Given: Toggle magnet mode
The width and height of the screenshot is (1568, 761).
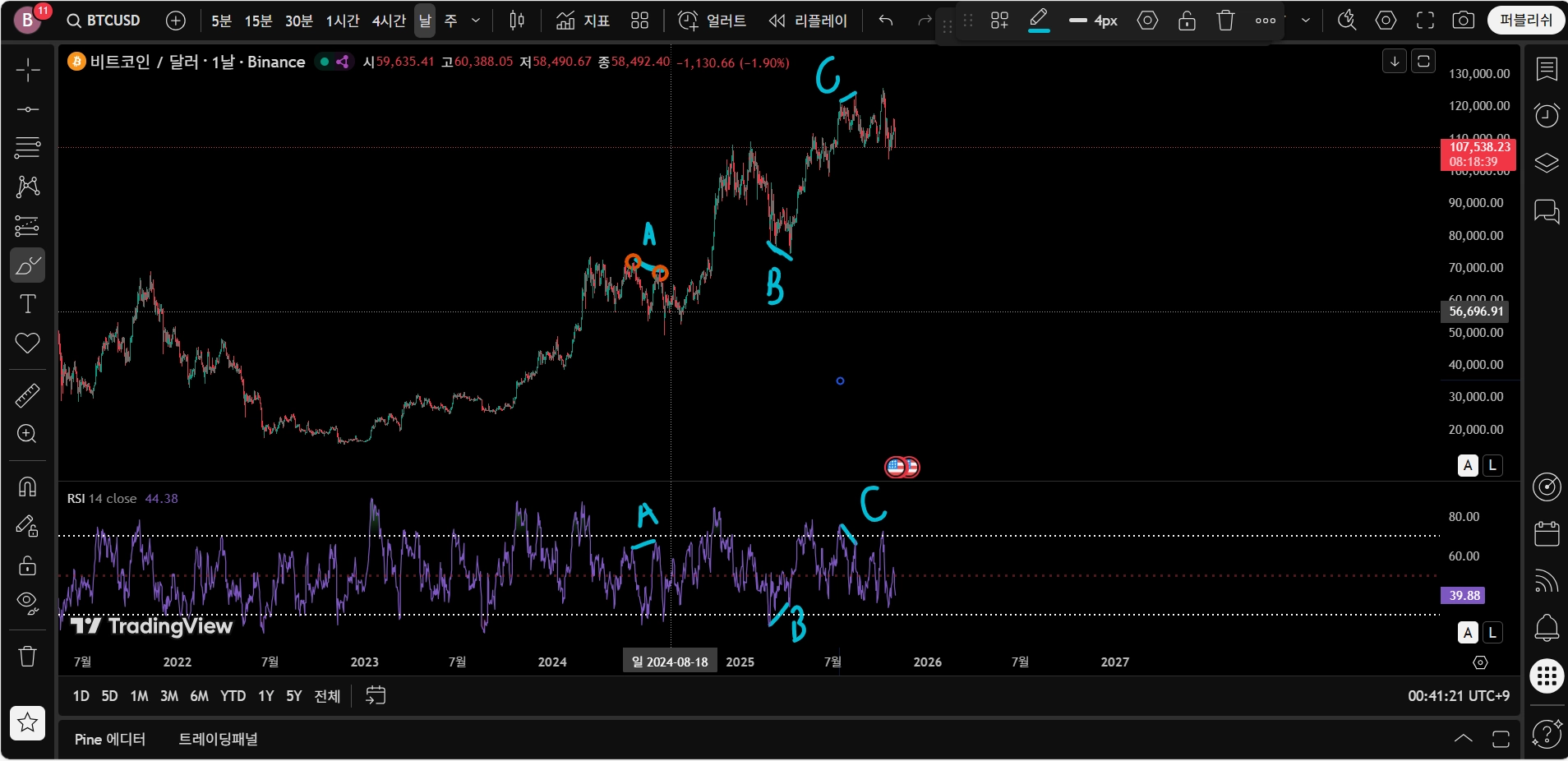Looking at the screenshot, I should click(x=27, y=487).
